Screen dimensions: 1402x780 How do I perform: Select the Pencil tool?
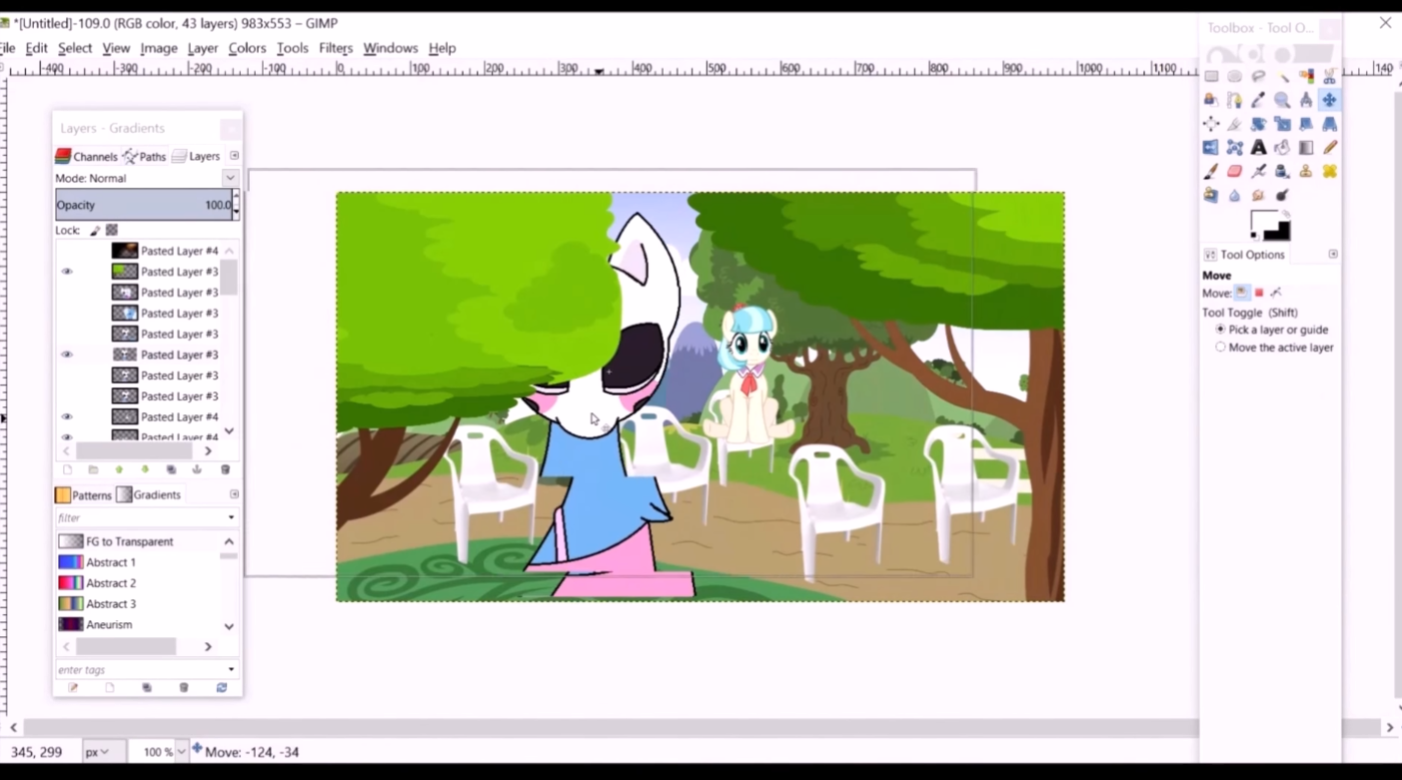tap(1329, 148)
